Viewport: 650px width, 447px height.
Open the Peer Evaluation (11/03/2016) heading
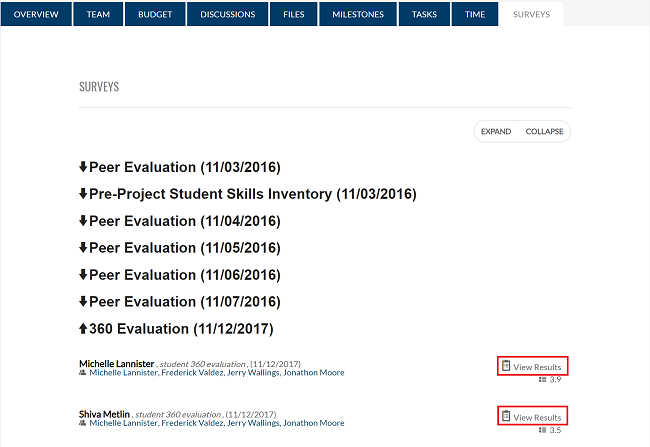pos(185,167)
